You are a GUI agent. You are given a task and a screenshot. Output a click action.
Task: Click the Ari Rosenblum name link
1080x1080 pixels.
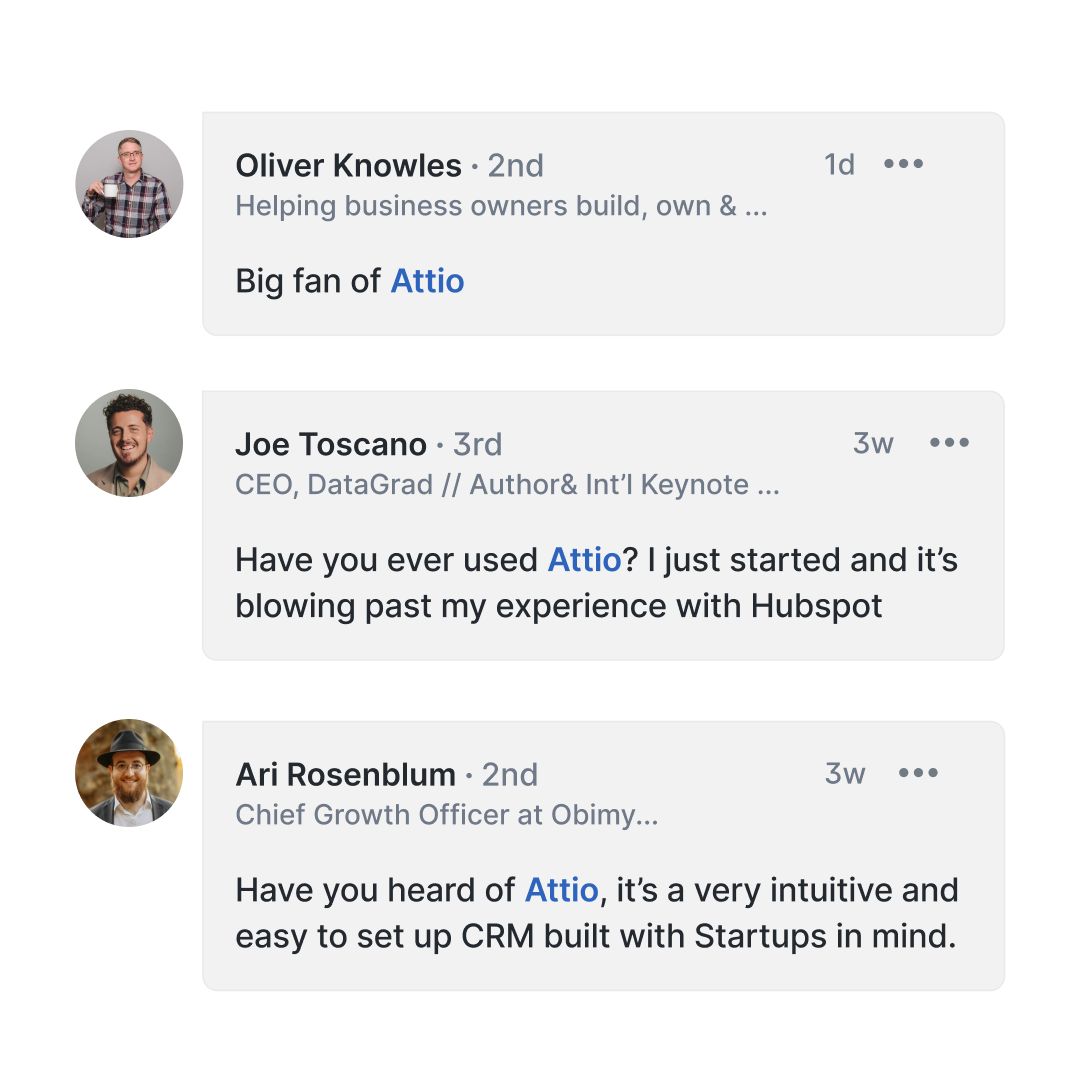(x=346, y=775)
